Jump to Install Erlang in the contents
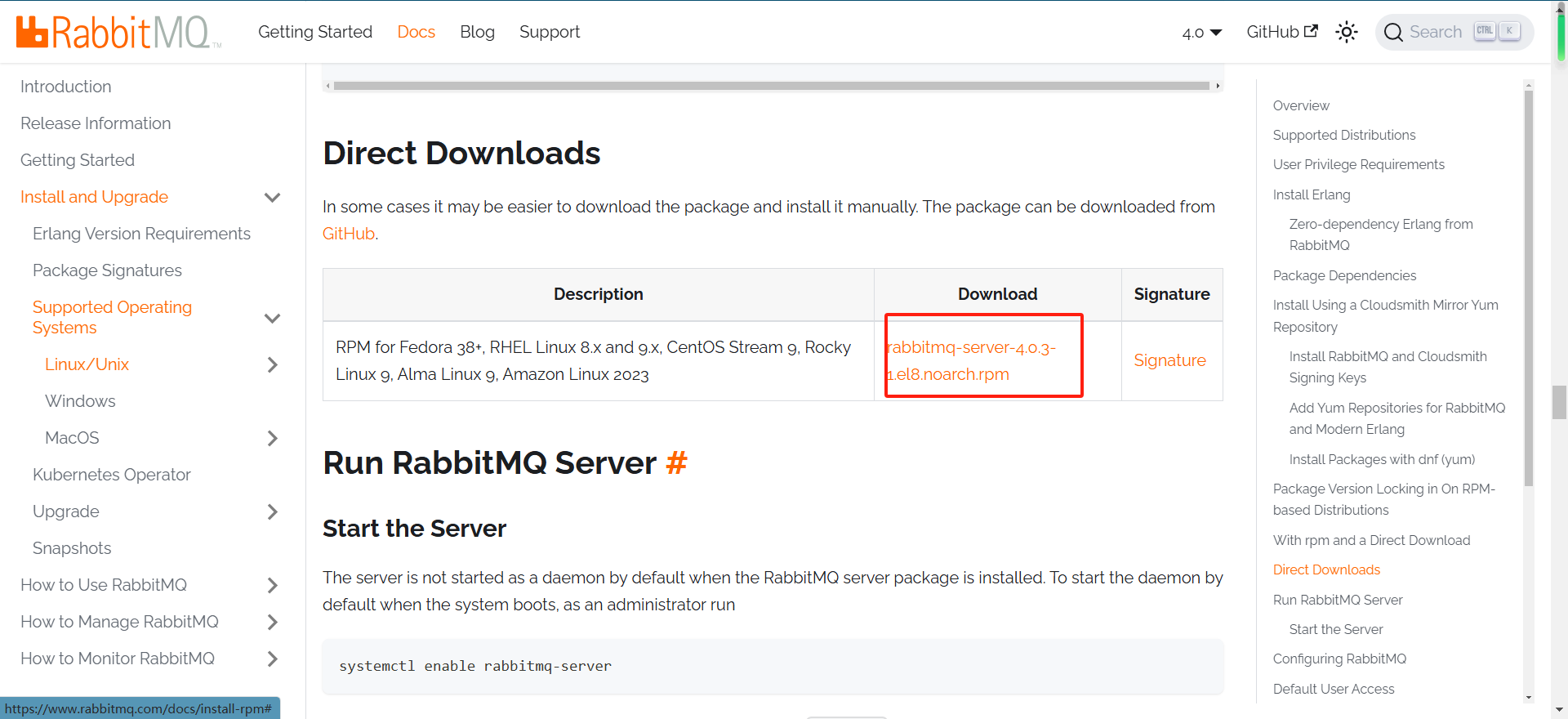Screen dimensions: 1568x719 pyautogui.click(x=1312, y=194)
